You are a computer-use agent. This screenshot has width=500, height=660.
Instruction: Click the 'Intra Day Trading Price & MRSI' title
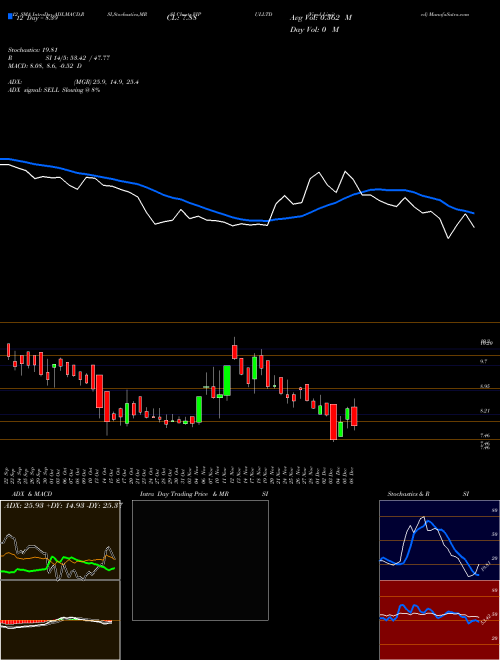(204, 494)
